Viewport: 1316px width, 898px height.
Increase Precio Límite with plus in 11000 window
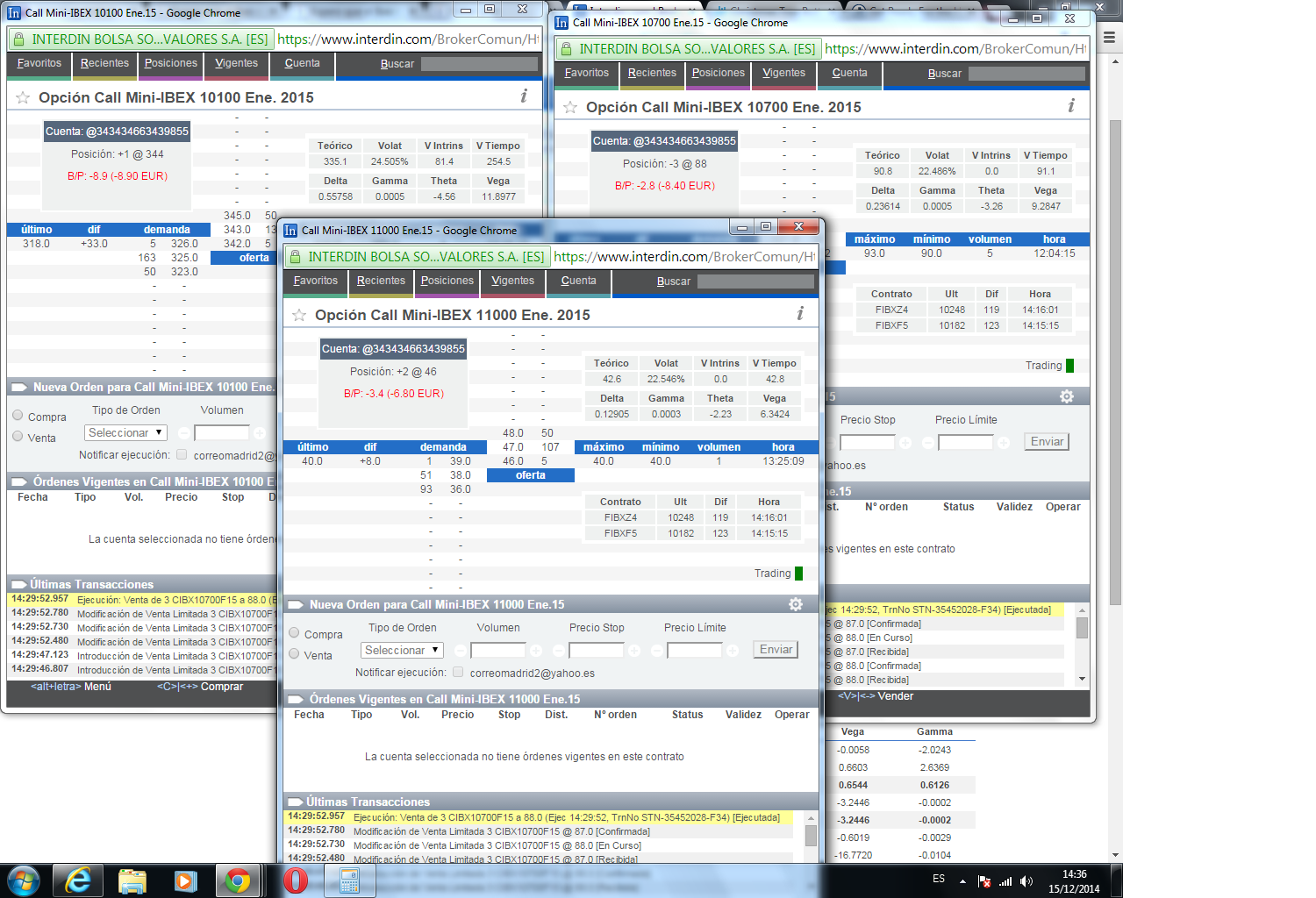pyautogui.click(x=733, y=651)
